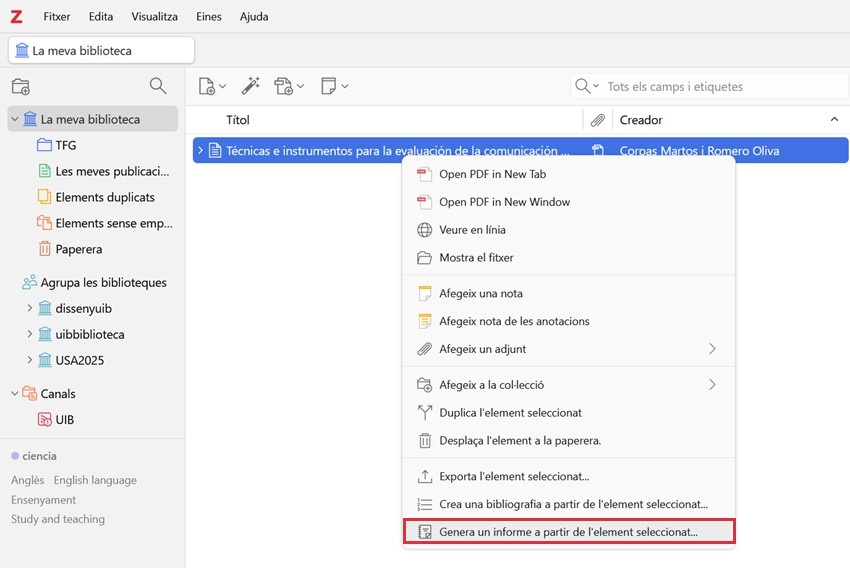
Task: Select the USA2025 library
Action: pyautogui.click(x=79, y=360)
